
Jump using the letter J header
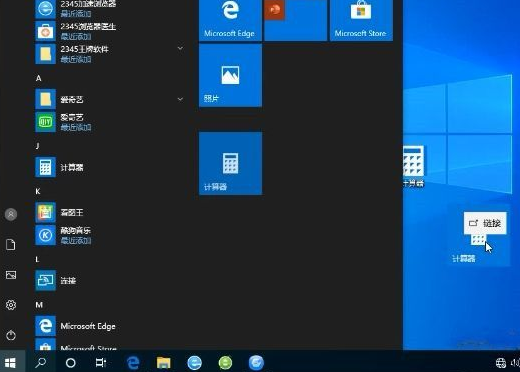click(x=38, y=146)
